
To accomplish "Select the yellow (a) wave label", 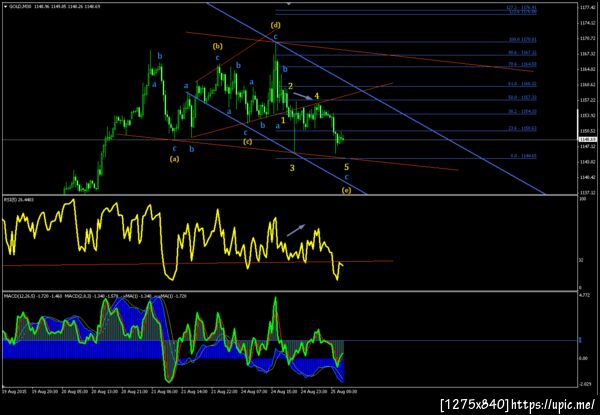I will click(174, 159).
